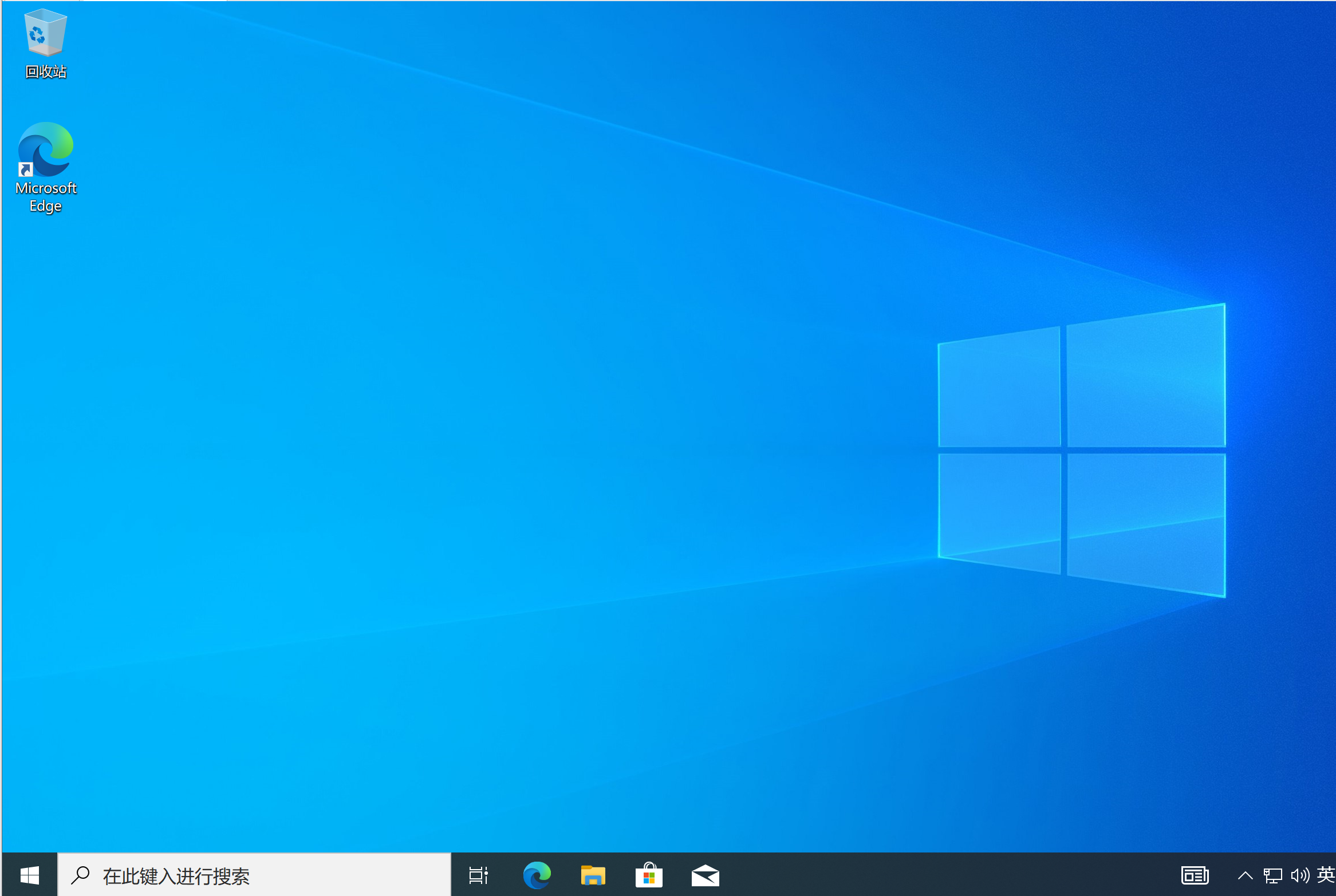
Task: Open File Explorer from the taskbar
Action: point(593,875)
